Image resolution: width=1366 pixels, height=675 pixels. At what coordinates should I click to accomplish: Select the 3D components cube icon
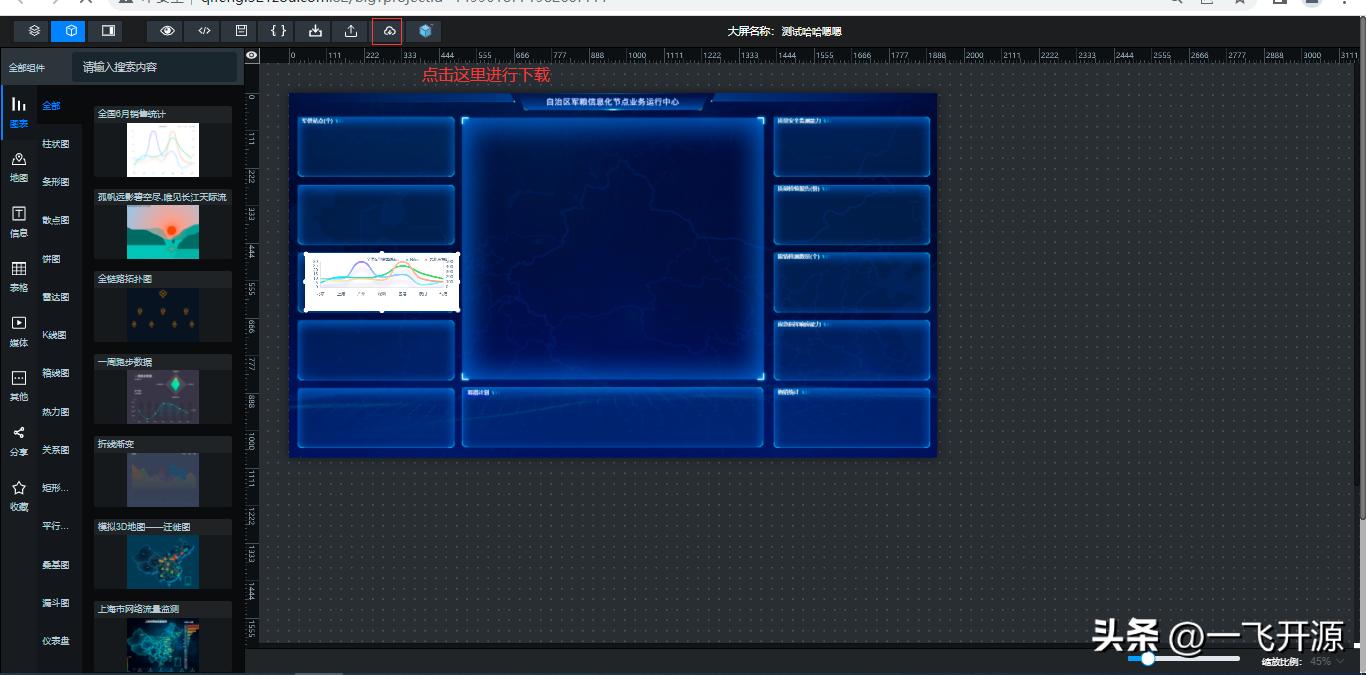point(70,30)
